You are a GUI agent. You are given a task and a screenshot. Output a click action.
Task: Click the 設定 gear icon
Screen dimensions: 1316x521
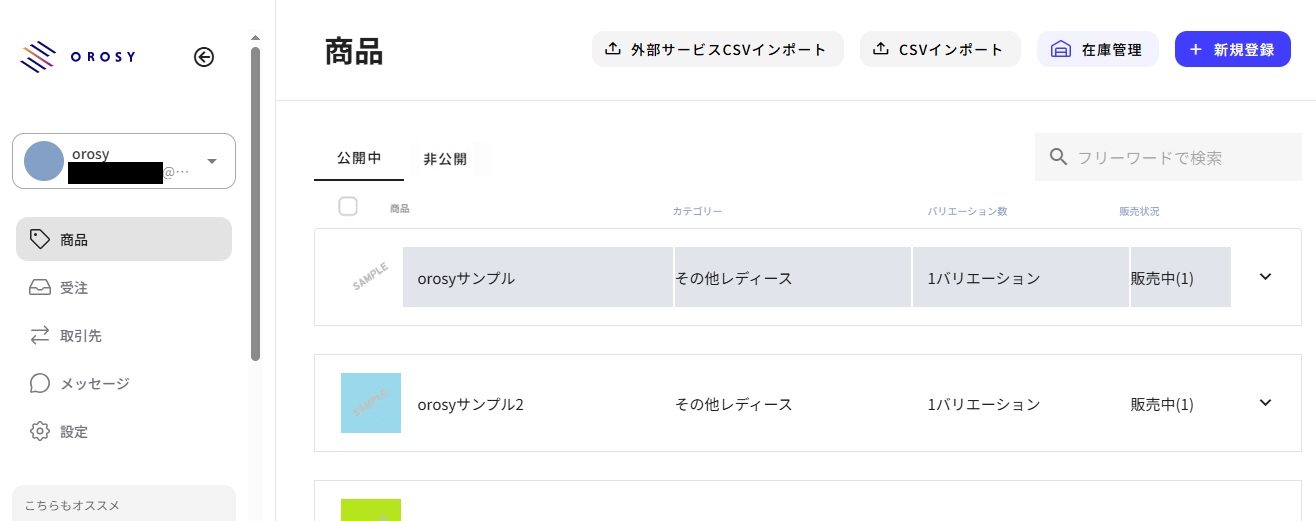click(x=40, y=432)
